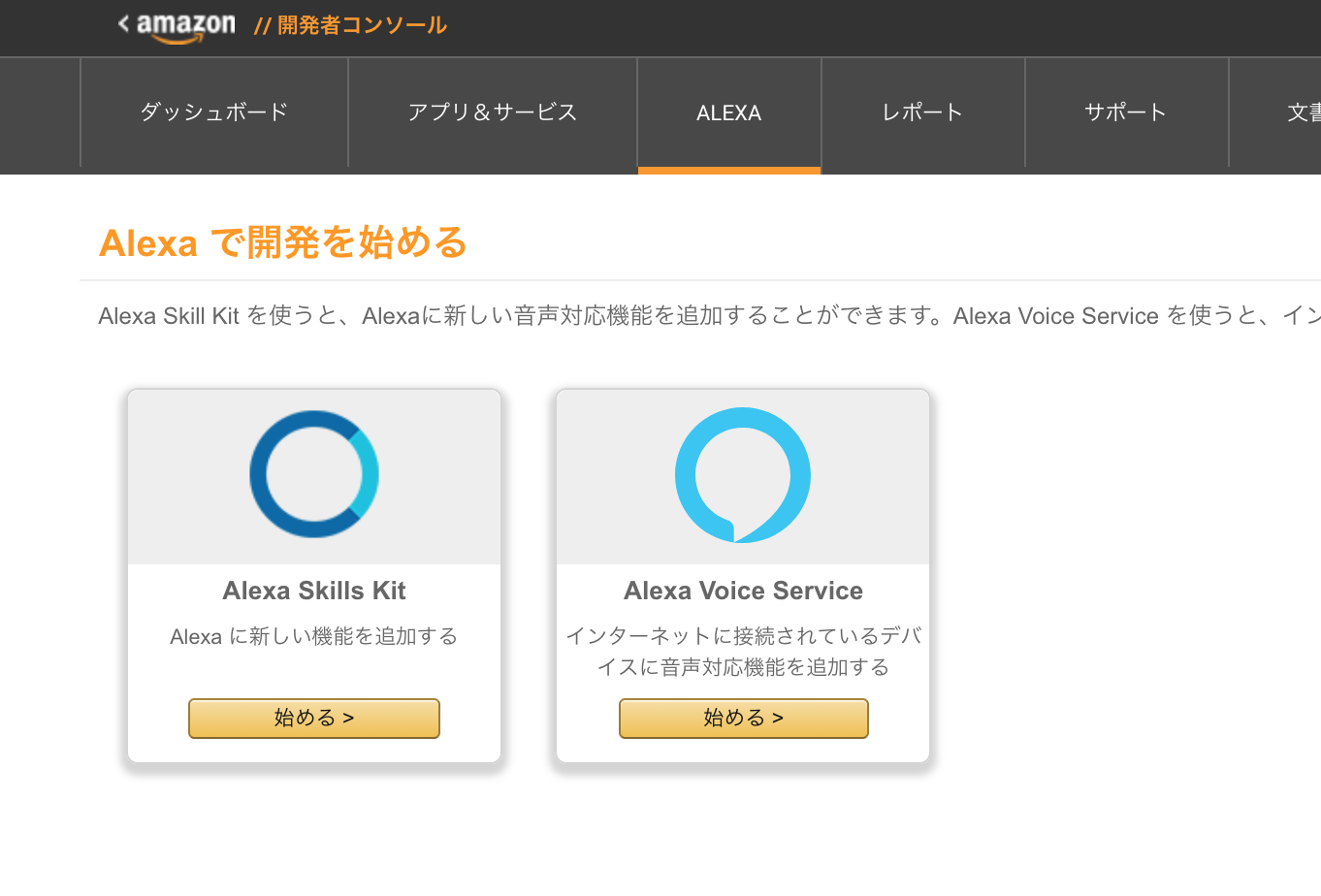1321x896 pixels.
Task: Click the Alexa で開発を始める heading
Action: click(283, 242)
